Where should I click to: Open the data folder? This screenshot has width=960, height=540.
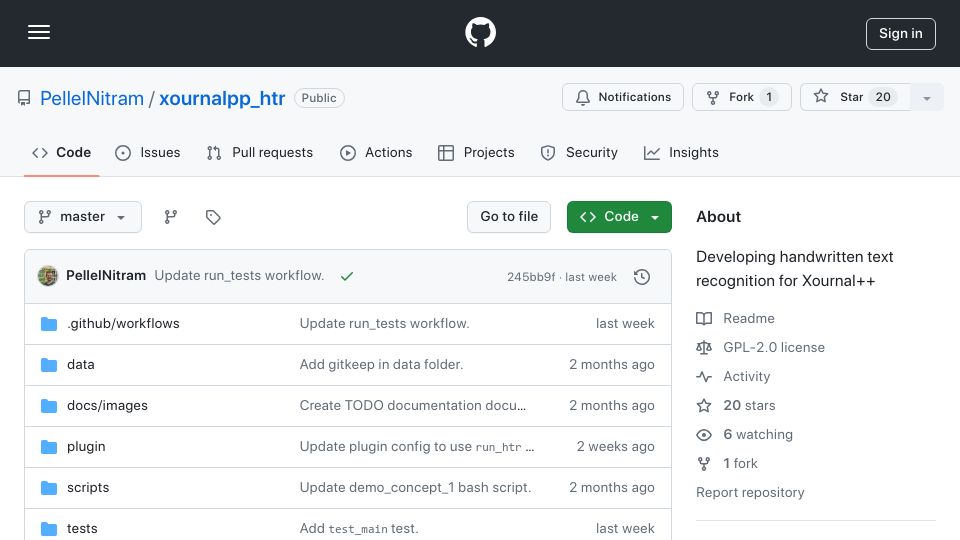[81, 364]
